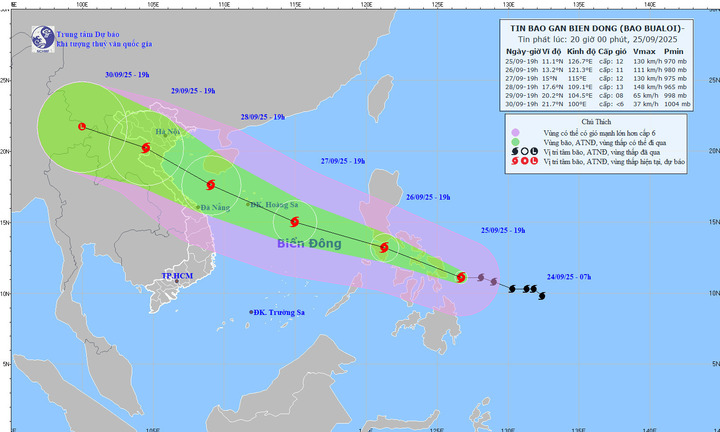Screen dimensions: 720x432
Task: Click the Đà Nẵng city marker
Action: click(x=198, y=208)
